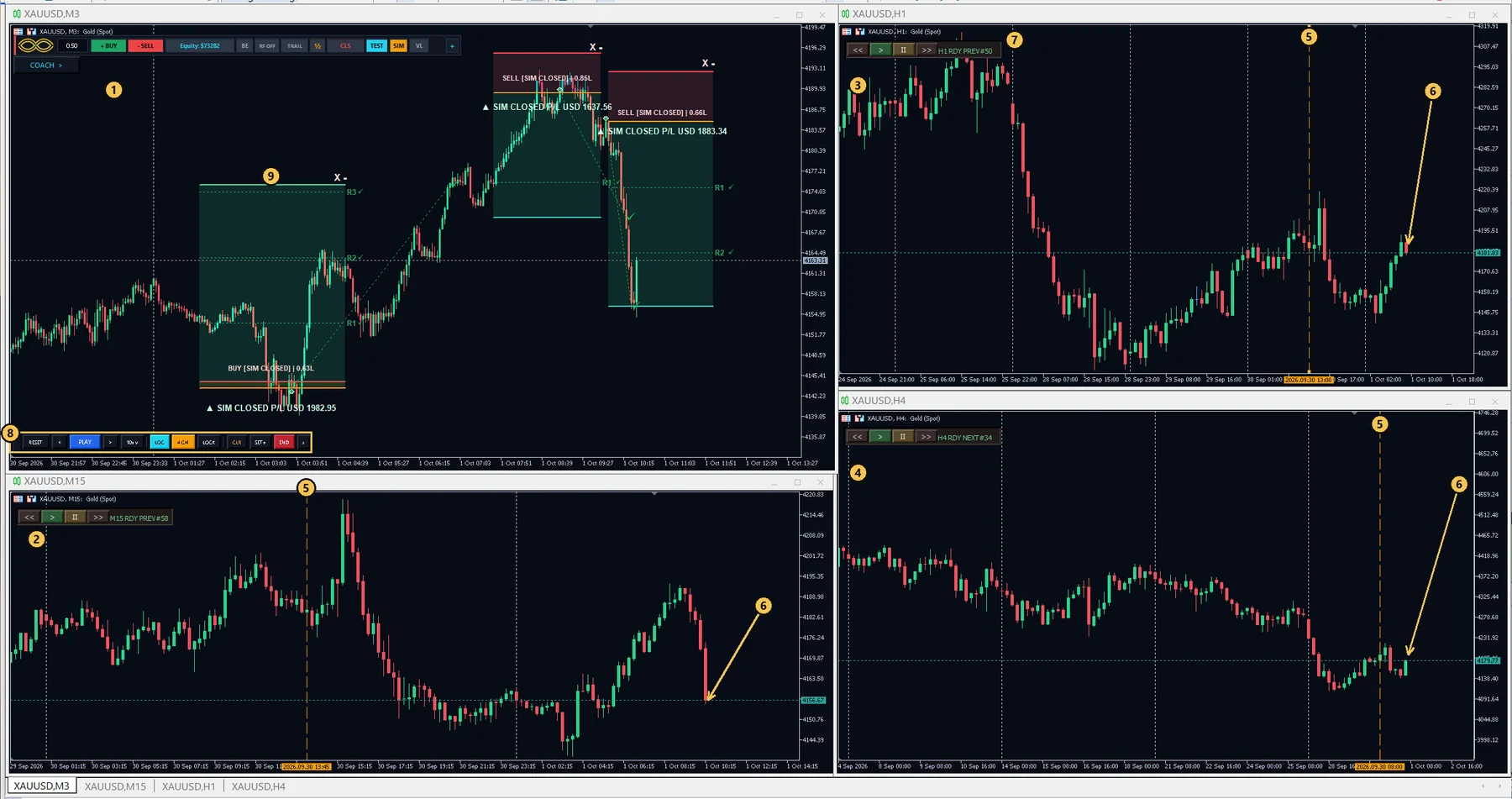Click RESET in the replay toolbar
Viewport: 1512px width, 799px height.
[x=35, y=442]
